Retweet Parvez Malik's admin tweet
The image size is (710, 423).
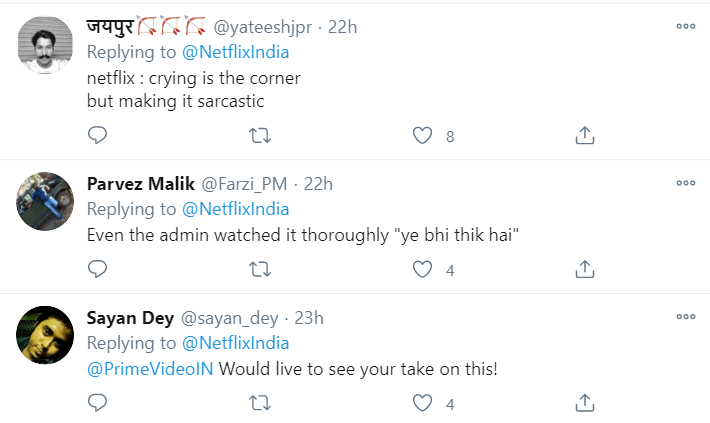[259, 269]
